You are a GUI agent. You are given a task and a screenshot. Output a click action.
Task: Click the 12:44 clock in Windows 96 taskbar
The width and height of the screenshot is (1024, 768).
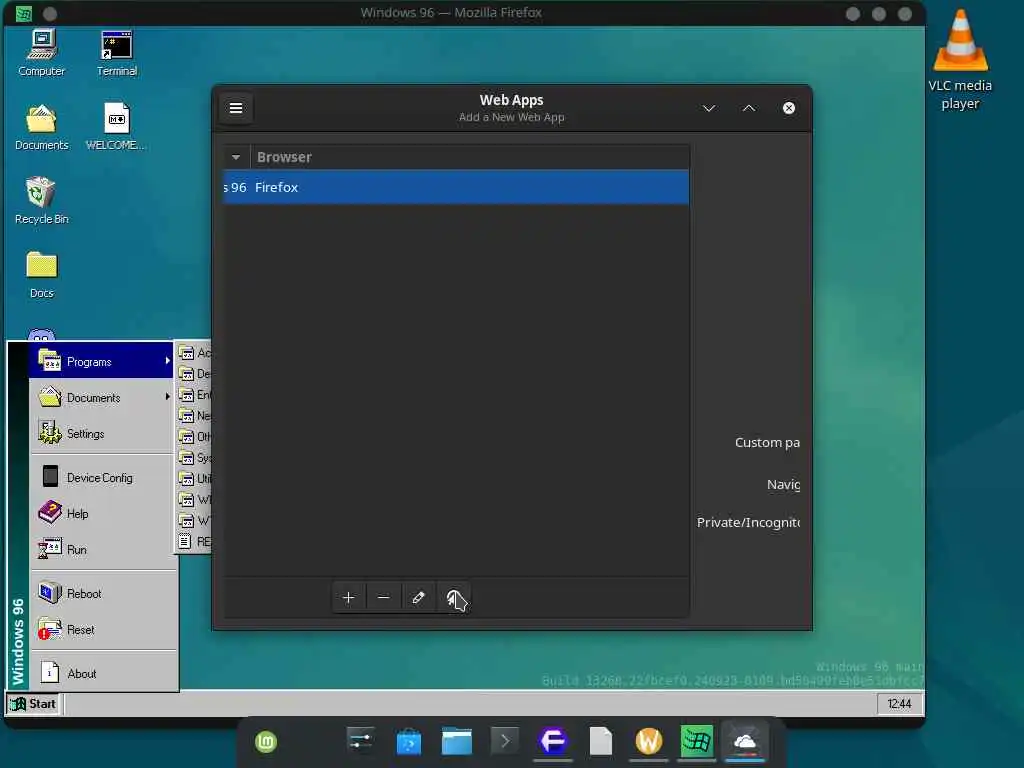pyautogui.click(x=899, y=703)
